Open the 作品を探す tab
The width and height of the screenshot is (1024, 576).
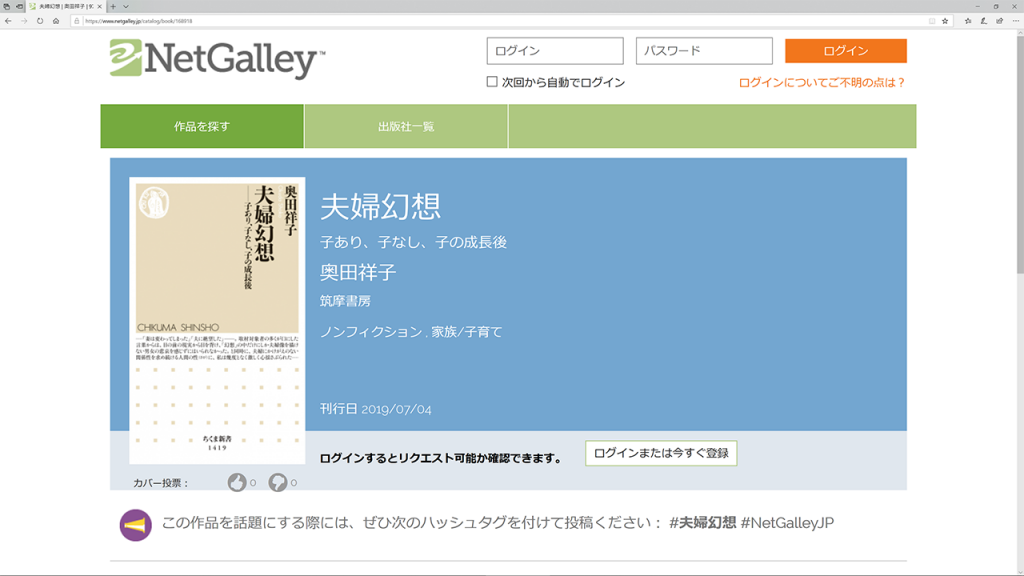(202, 126)
